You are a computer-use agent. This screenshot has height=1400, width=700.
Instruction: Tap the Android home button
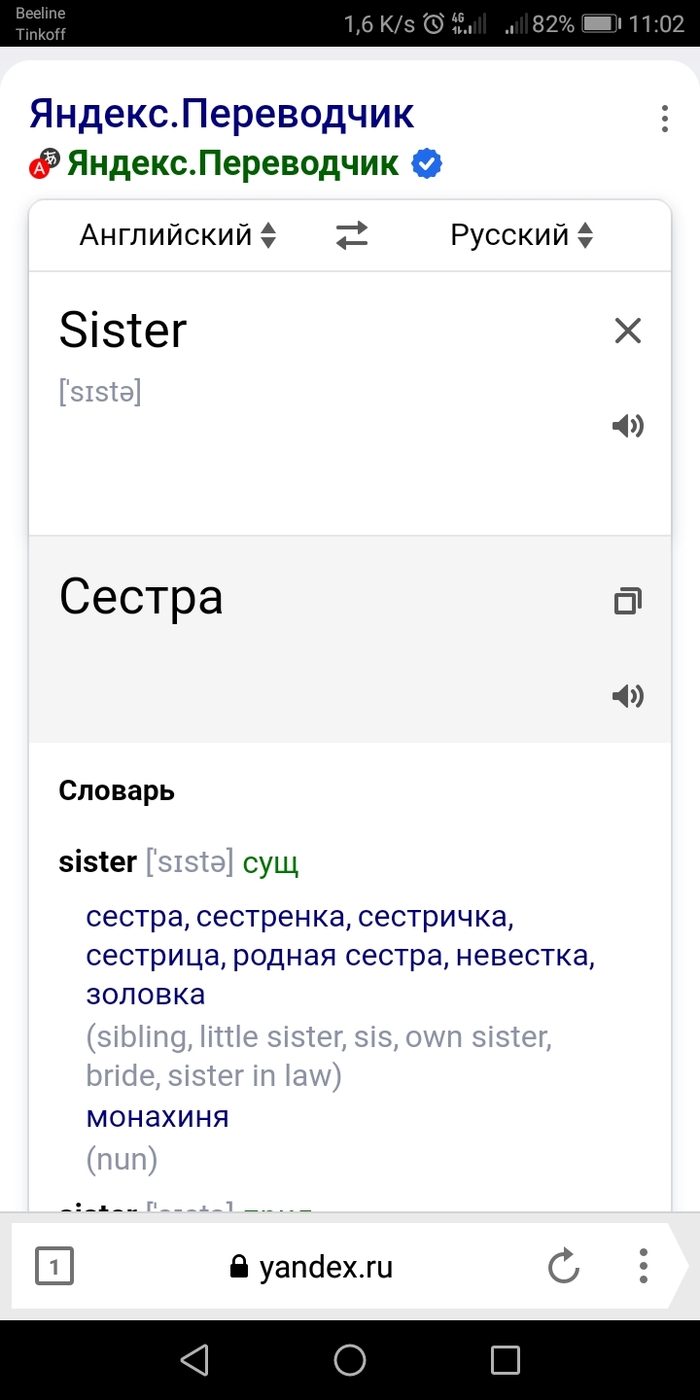click(x=350, y=1359)
